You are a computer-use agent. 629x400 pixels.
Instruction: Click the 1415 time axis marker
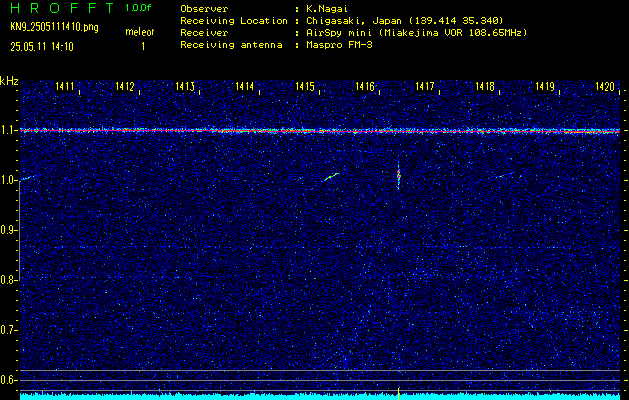click(305, 86)
